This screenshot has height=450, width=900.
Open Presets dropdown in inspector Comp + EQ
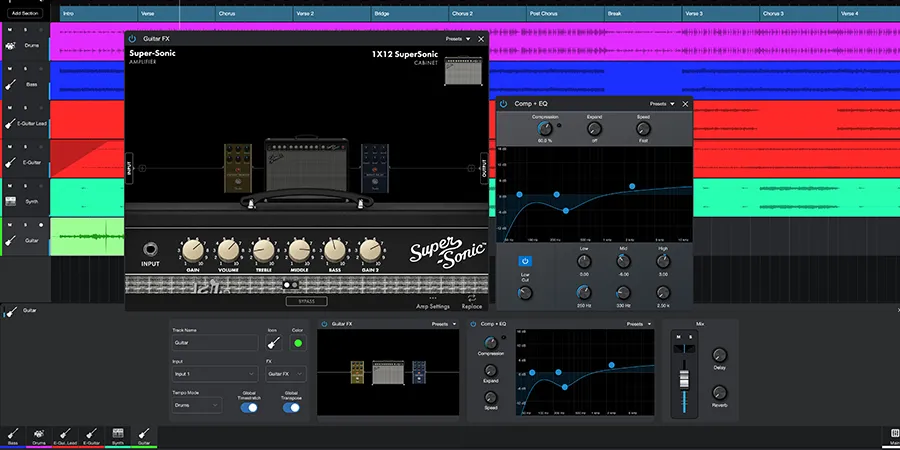[x=639, y=324]
